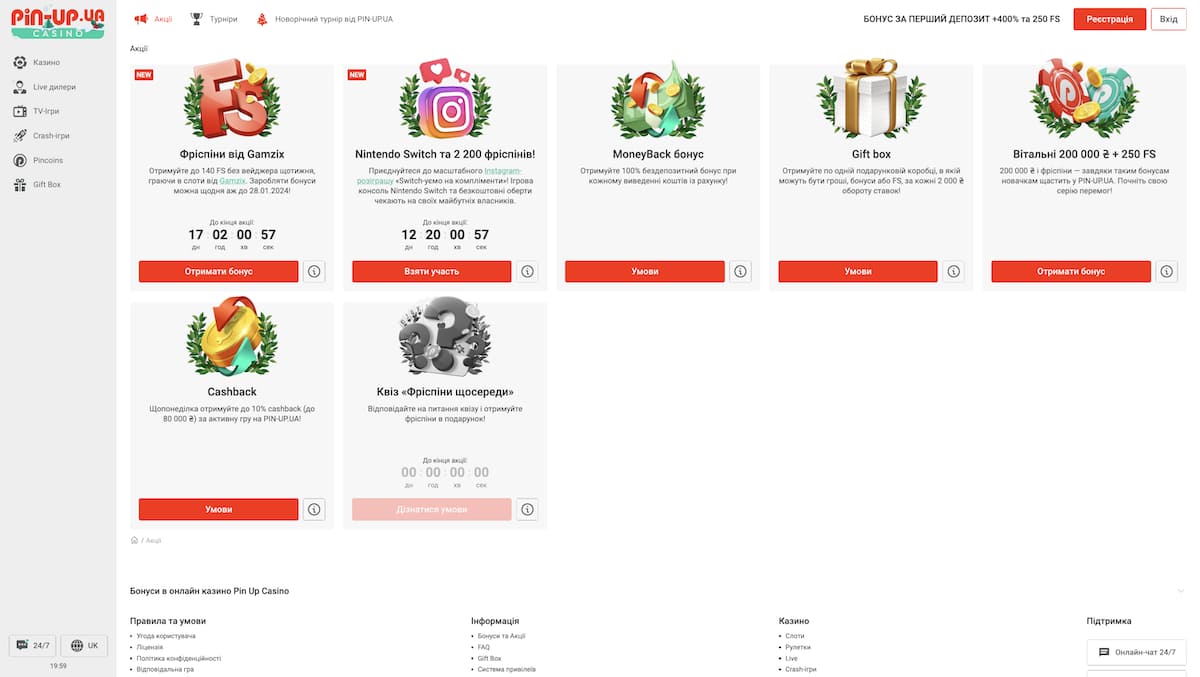This screenshot has height=677, width=1200.
Task: Show info icon for MoneyBack бонус
Action: [740, 271]
